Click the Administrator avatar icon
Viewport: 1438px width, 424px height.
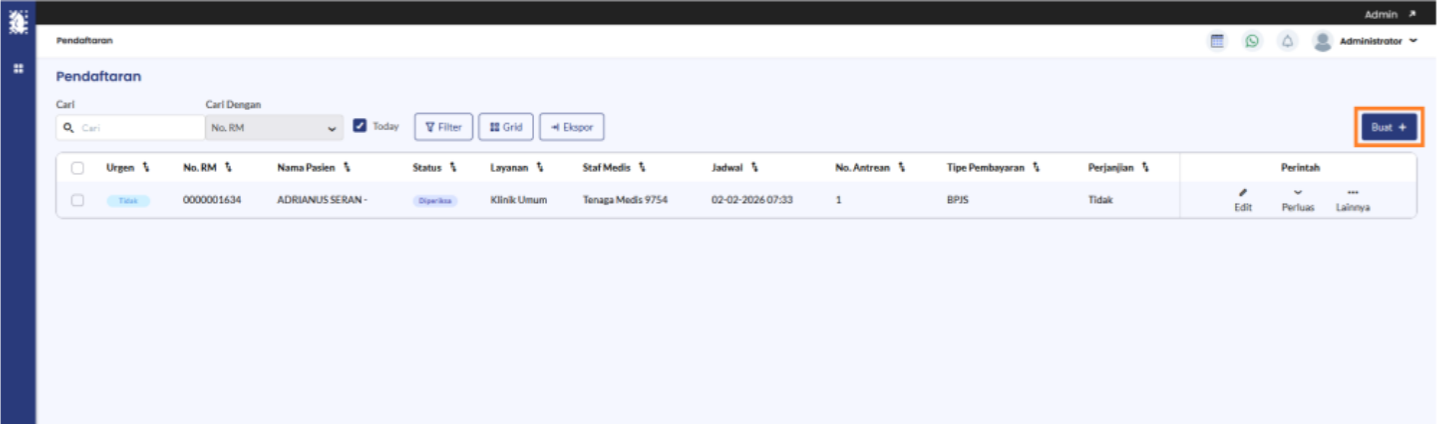(x=1323, y=41)
